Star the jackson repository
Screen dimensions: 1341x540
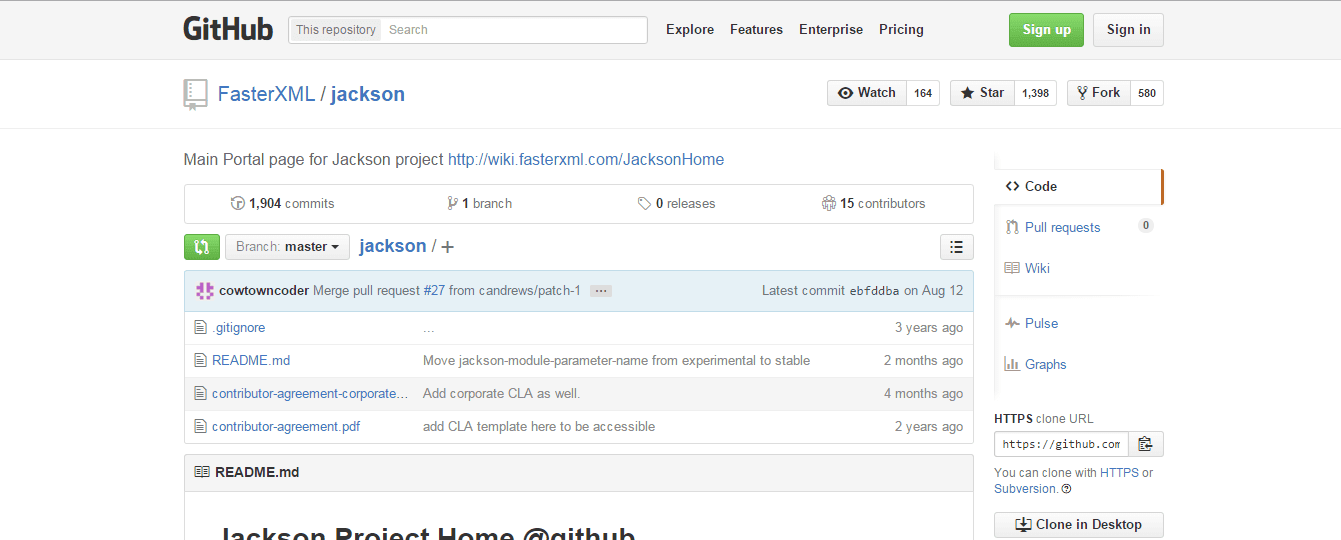[982, 93]
